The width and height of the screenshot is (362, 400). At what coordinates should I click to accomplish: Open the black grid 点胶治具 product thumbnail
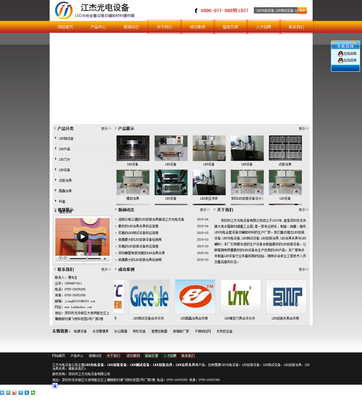pos(285,148)
